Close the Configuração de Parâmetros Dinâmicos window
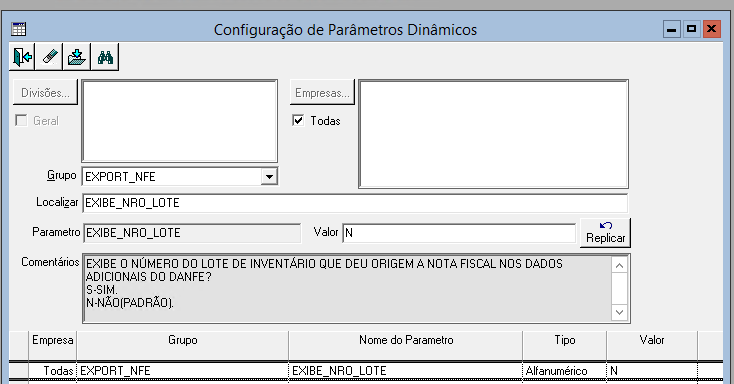 tap(712, 30)
